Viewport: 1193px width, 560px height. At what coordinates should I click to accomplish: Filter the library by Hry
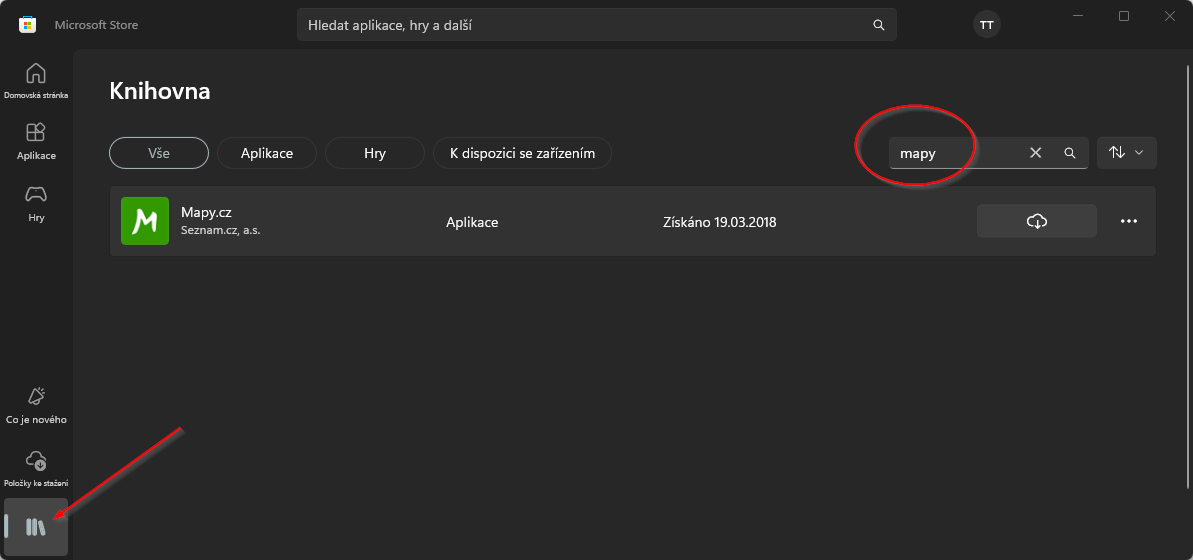[375, 153]
